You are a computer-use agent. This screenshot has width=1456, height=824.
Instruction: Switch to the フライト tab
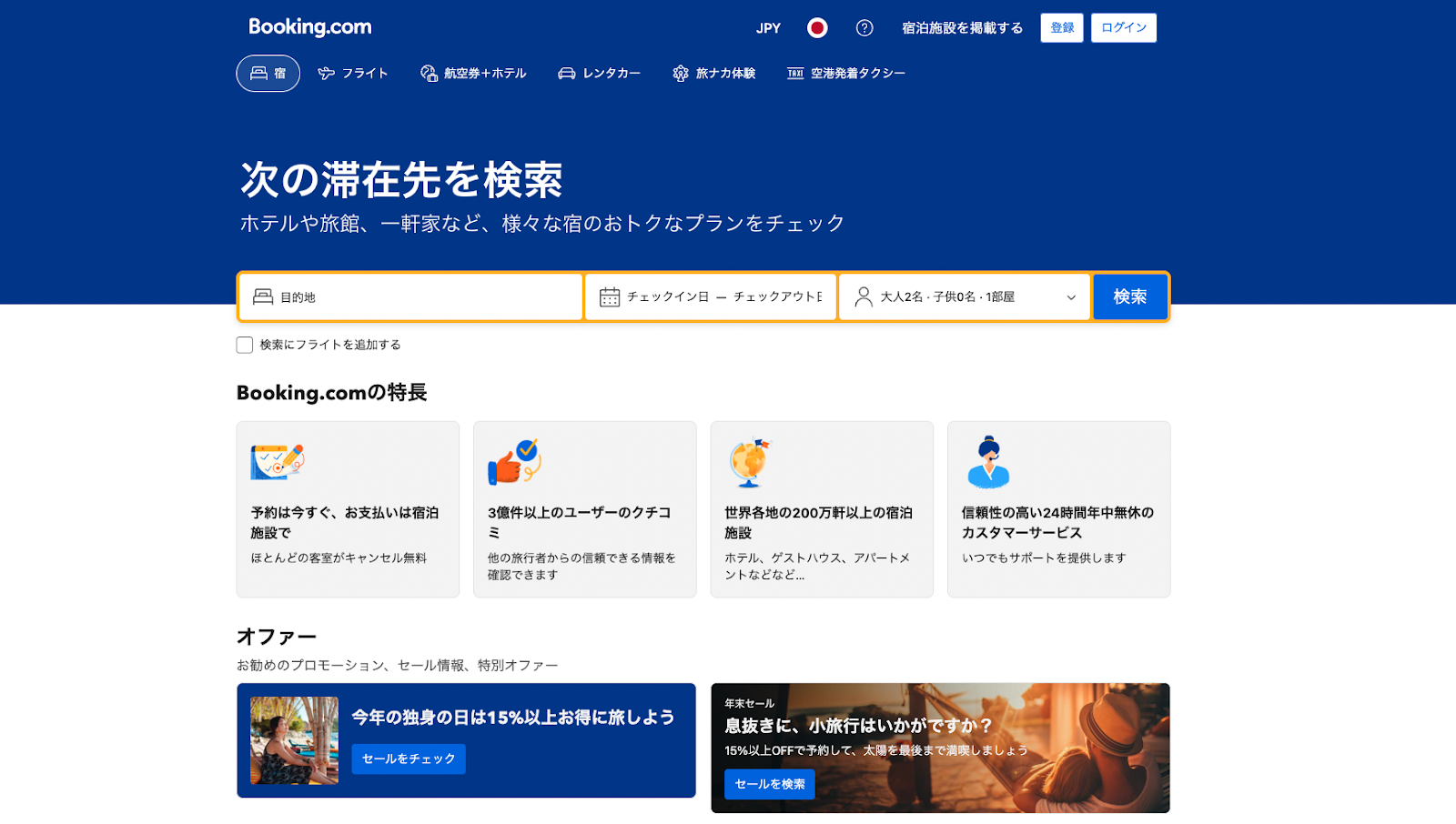353,74
